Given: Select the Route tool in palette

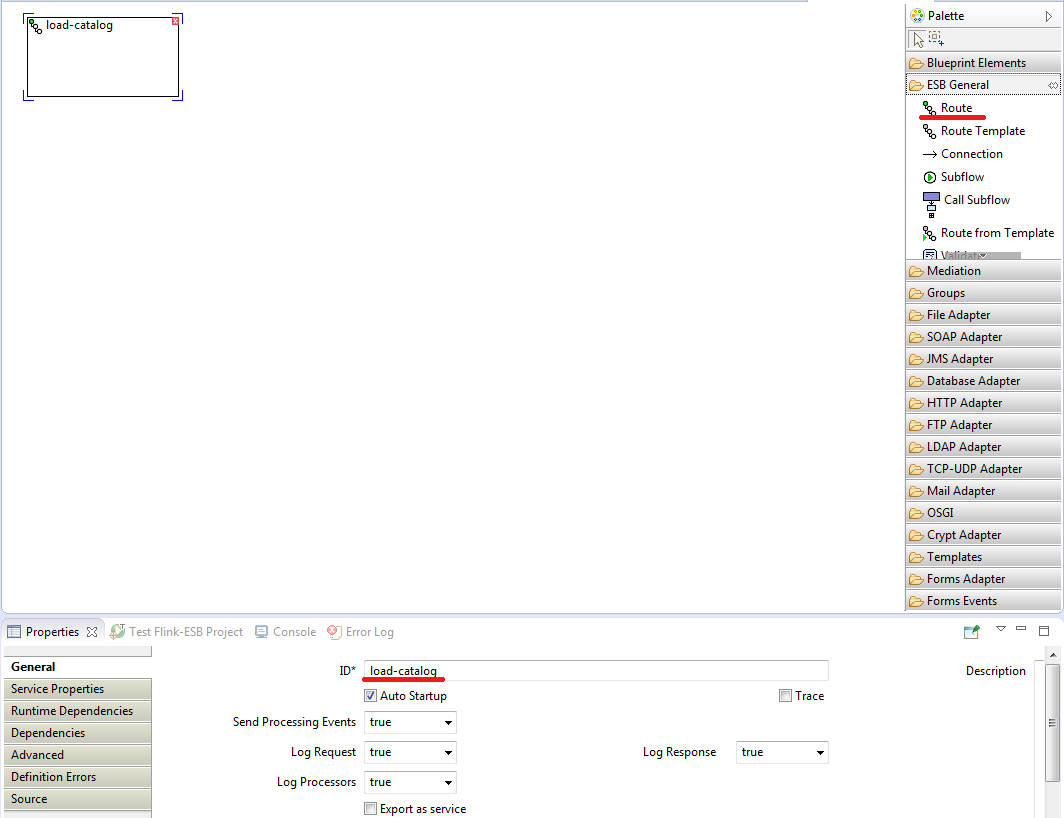Looking at the screenshot, I should click(x=955, y=108).
